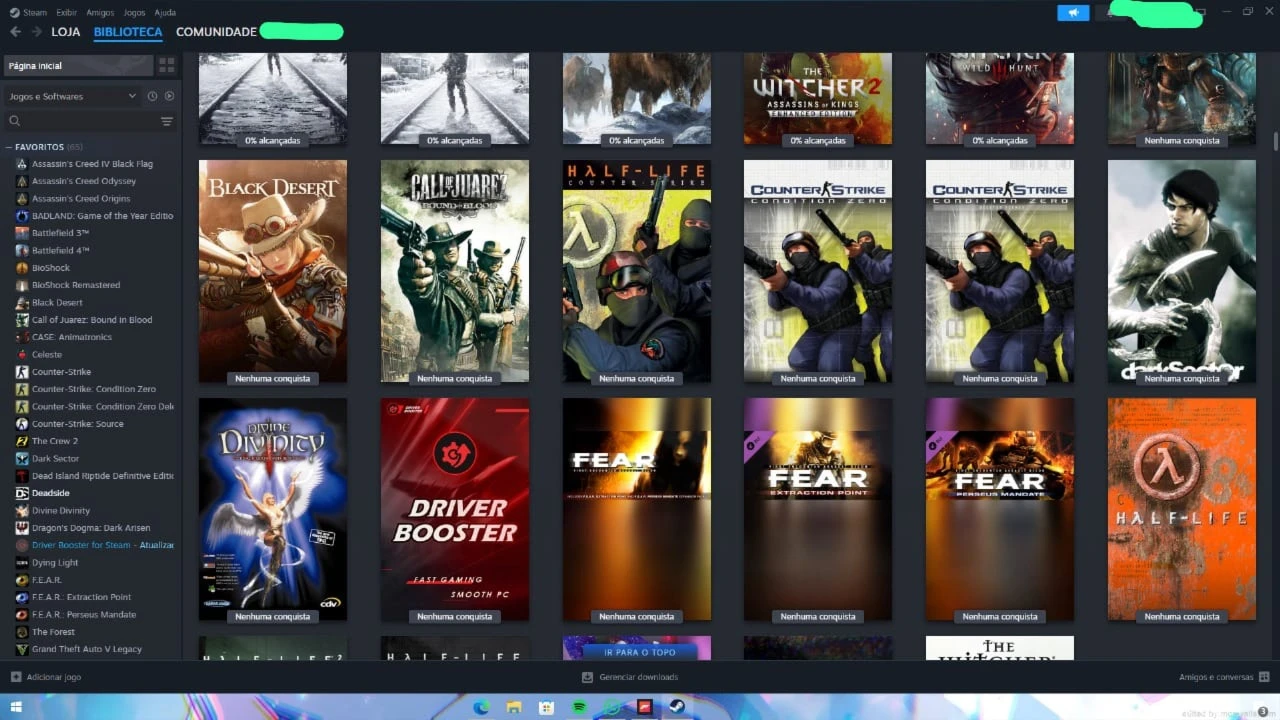Select Driver Booster for Steam in sidebar
1280x720 pixels.
(102, 545)
